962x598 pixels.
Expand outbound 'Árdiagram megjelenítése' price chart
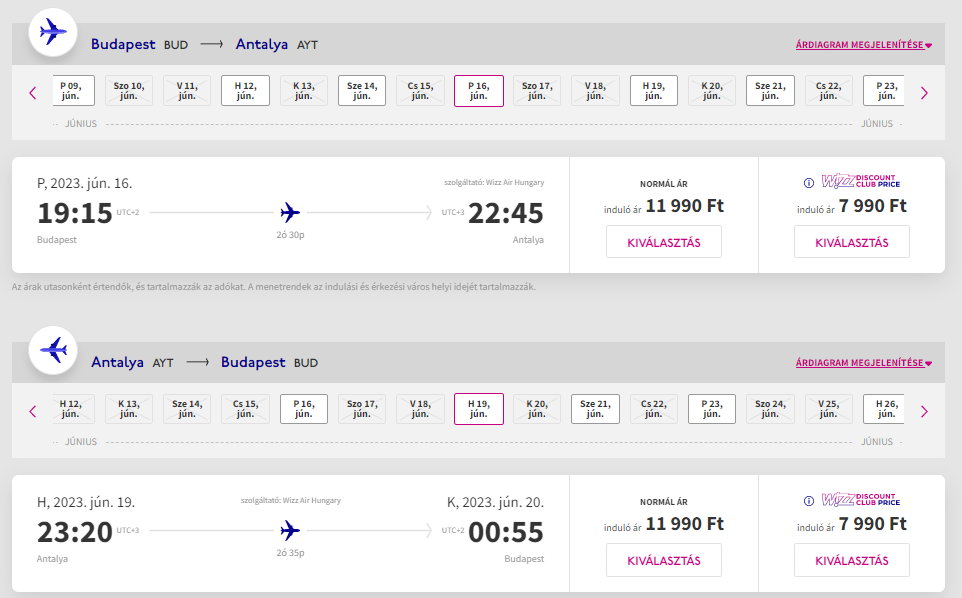point(864,45)
